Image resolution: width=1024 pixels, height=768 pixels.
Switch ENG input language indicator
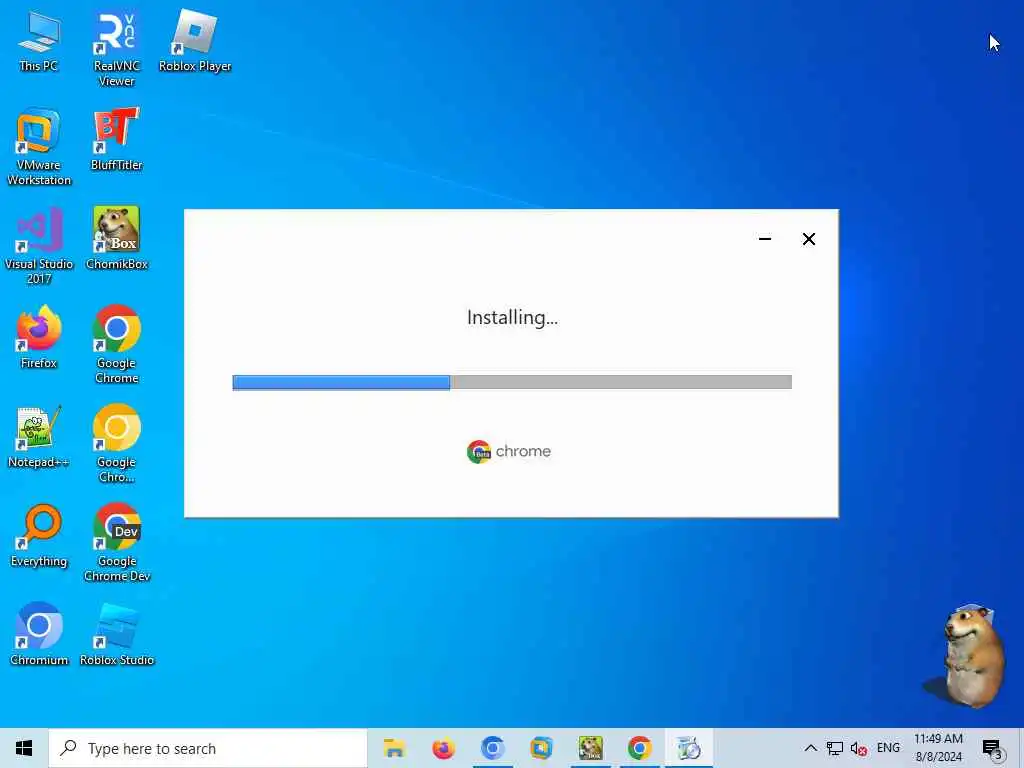click(x=888, y=748)
